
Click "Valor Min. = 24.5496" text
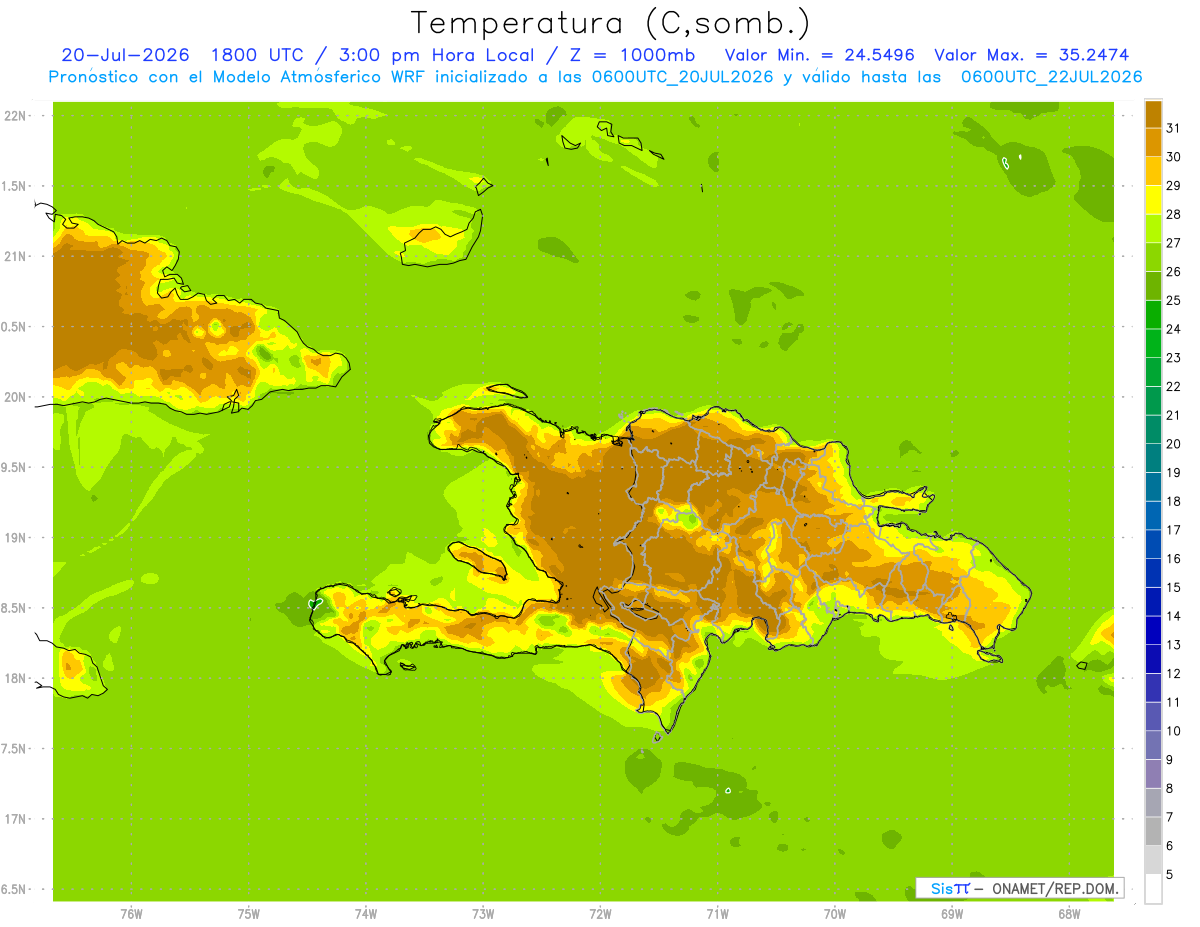tap(819, 55)
